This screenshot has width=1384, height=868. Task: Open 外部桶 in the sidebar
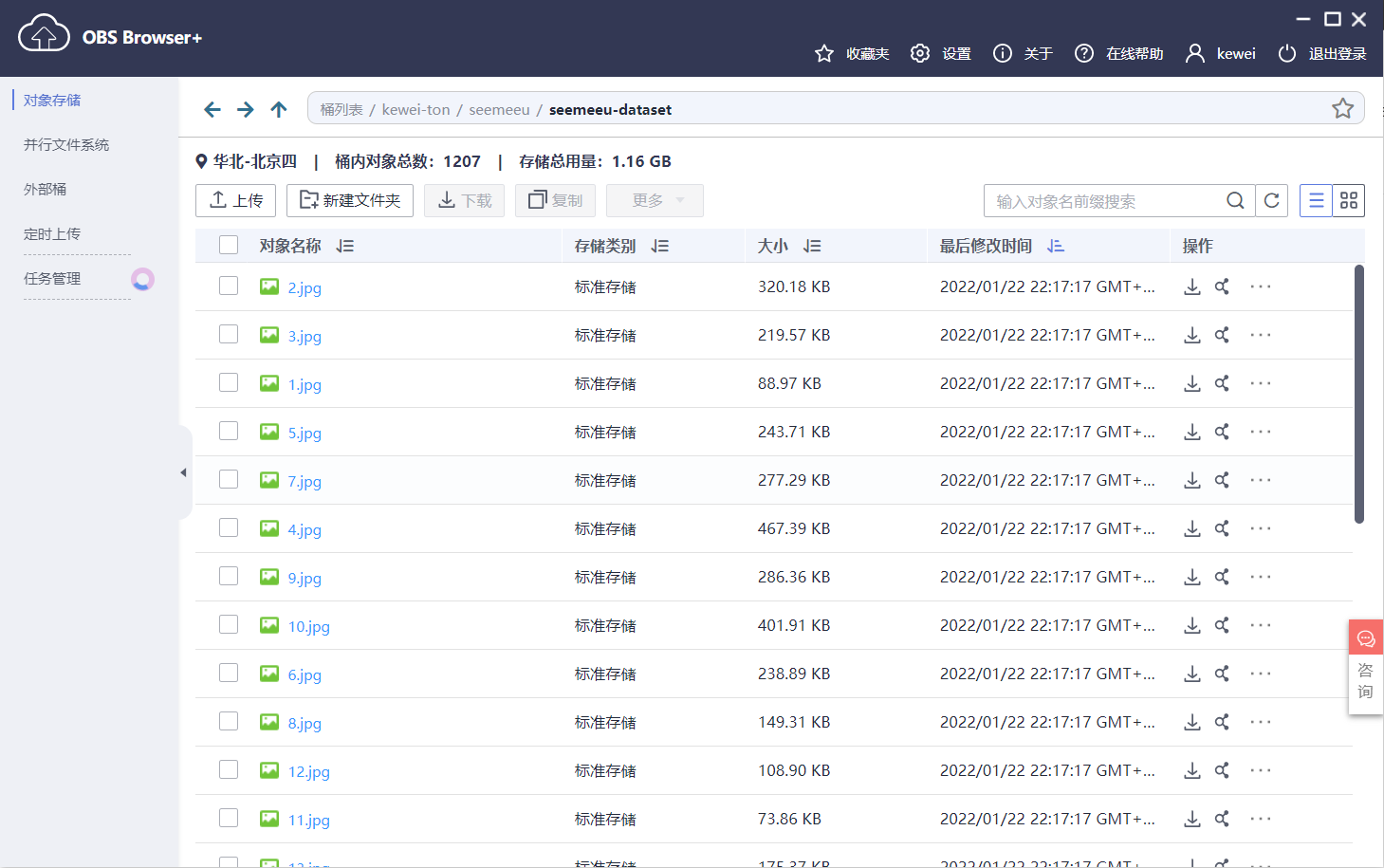(x=45, y=189)
